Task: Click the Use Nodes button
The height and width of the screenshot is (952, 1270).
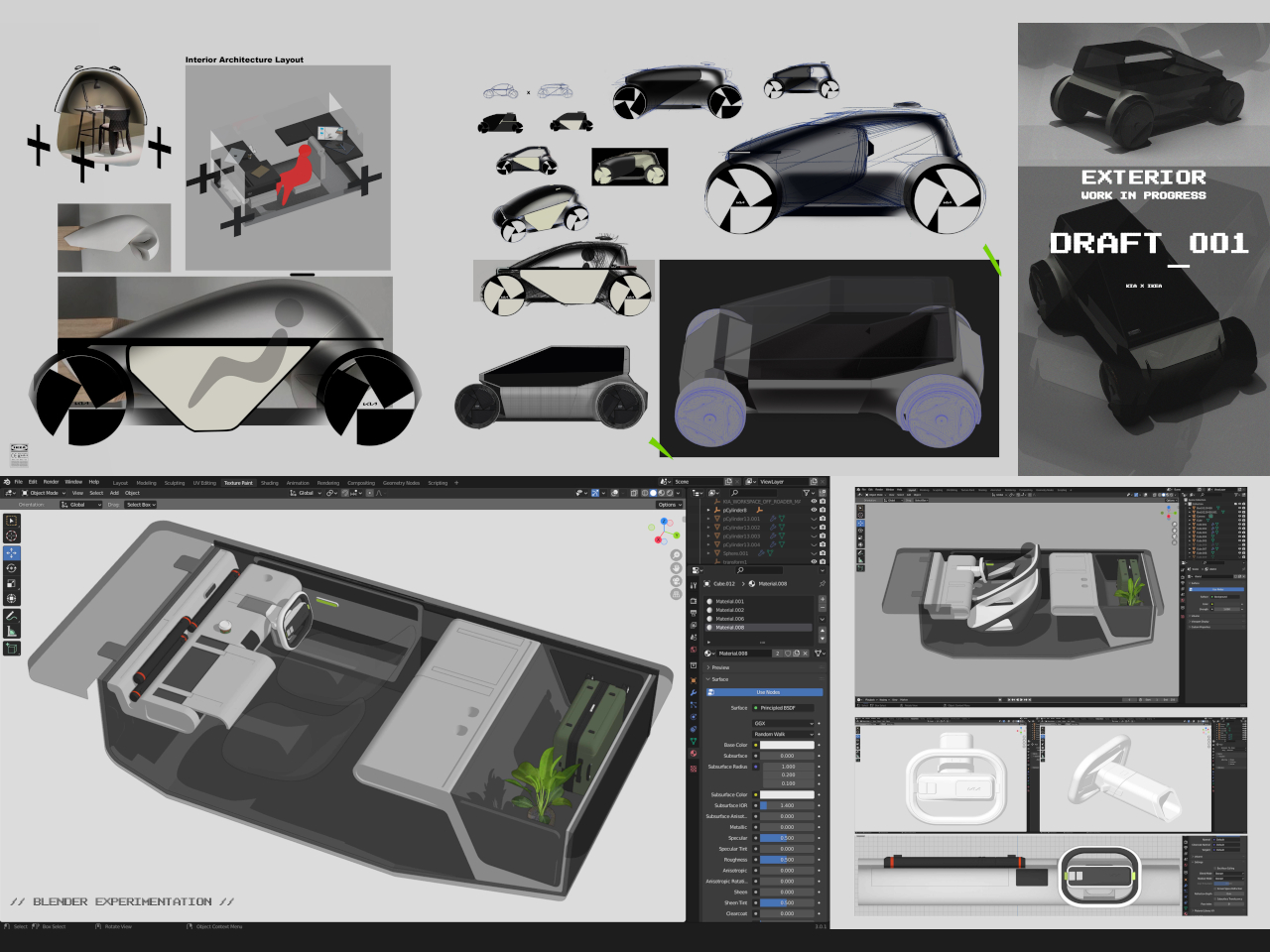Action: click(767, 692)
